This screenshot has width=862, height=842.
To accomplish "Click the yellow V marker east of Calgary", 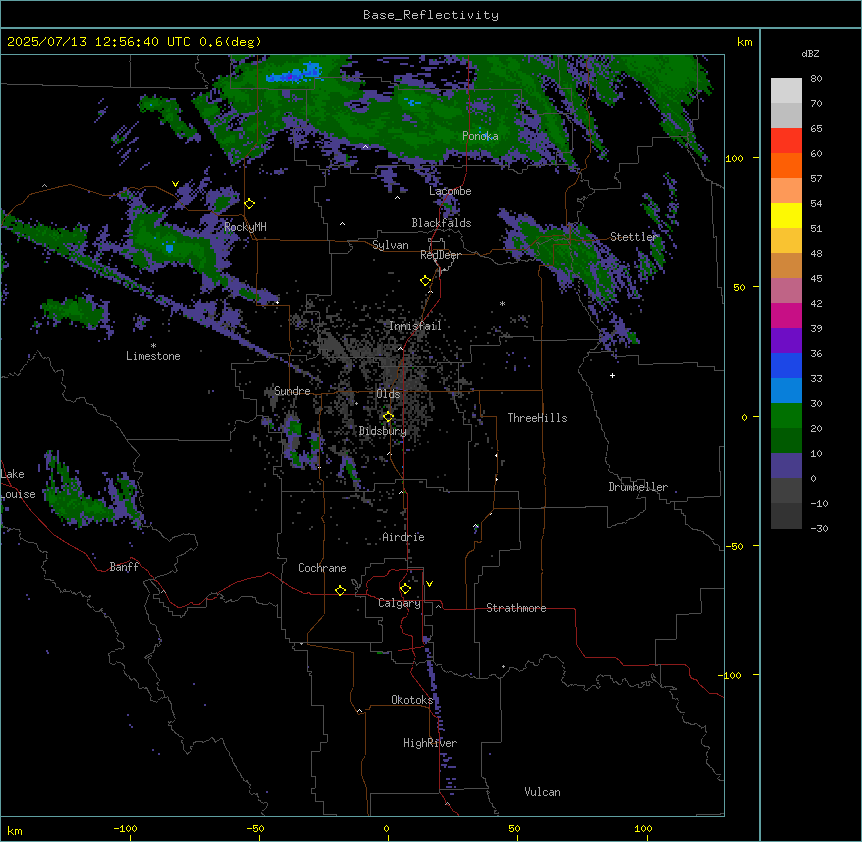I will pos(429,584).
